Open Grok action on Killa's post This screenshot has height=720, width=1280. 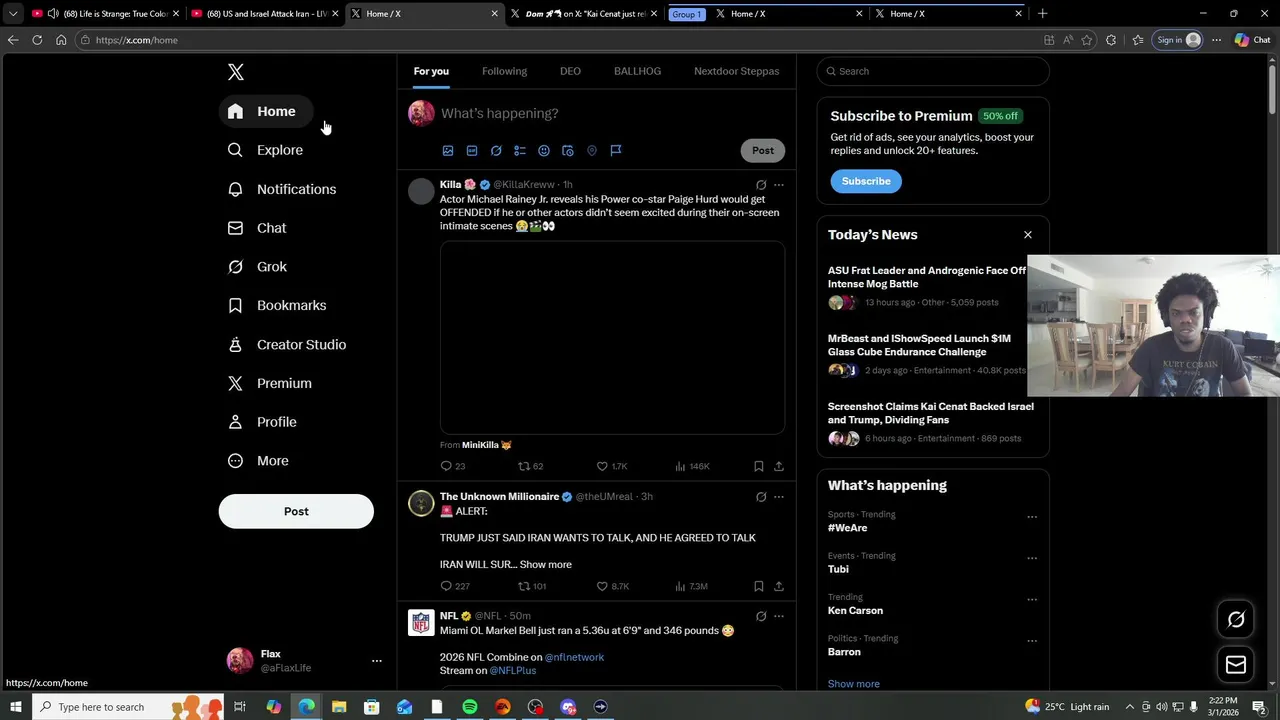point(761,185)
